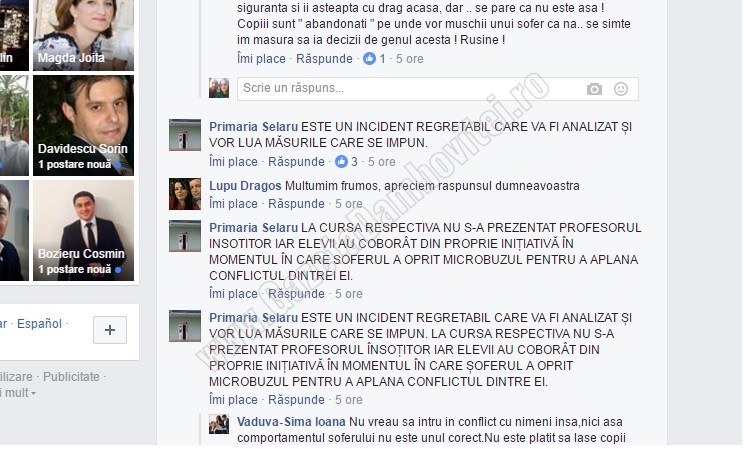Viewport: 744px width, 449px height.
Task: Open Lupu Dragos profile picture
Action: (x=185, y=194)
